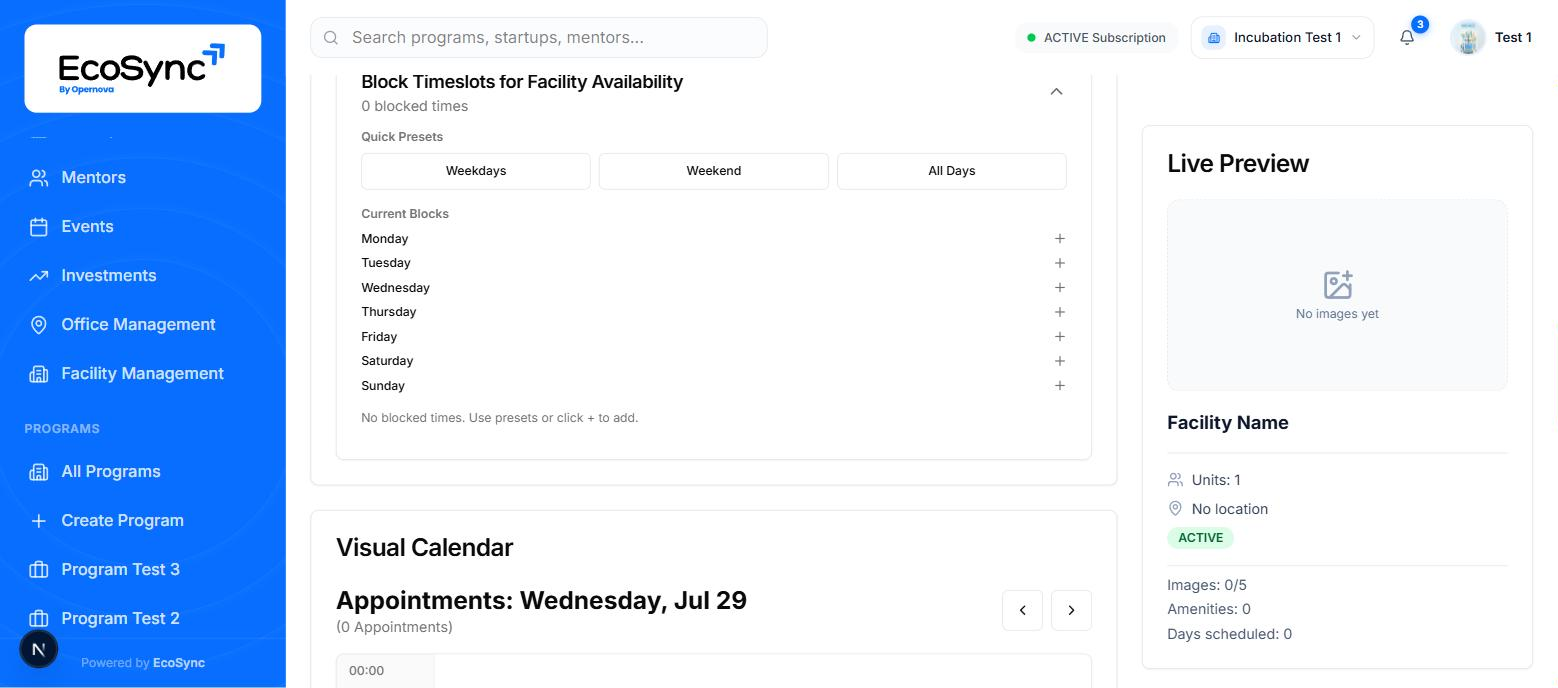This screenshot has height=688, width=1558.
Task: Go to next appointment day
Action: coord(1071,610)
